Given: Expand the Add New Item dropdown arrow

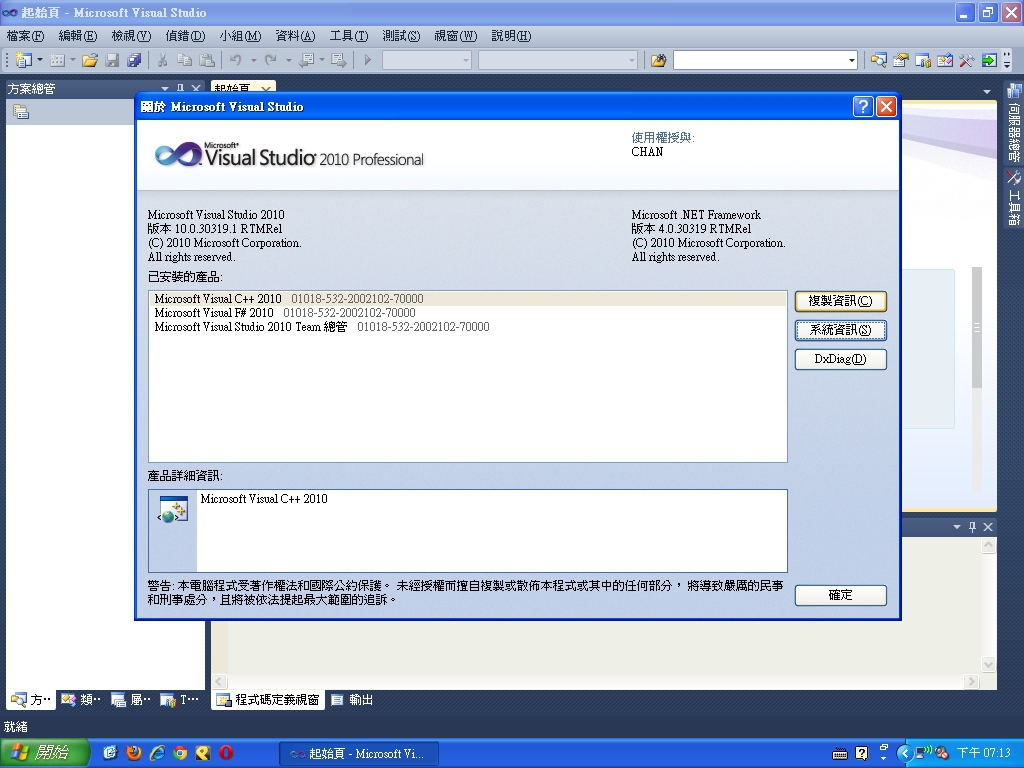Looking at the screenshot, I should tap(72, 60).
